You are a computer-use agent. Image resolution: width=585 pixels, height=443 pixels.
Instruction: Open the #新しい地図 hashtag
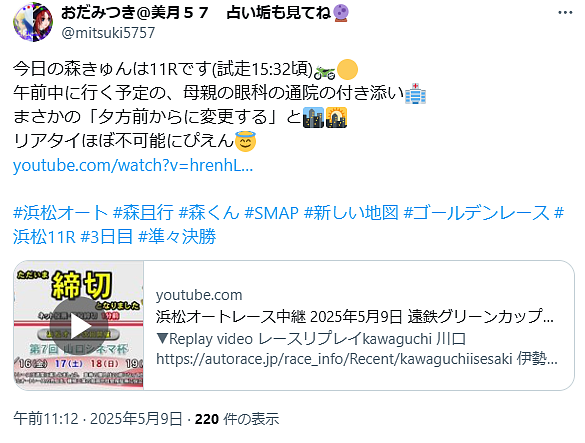[351, 213]
